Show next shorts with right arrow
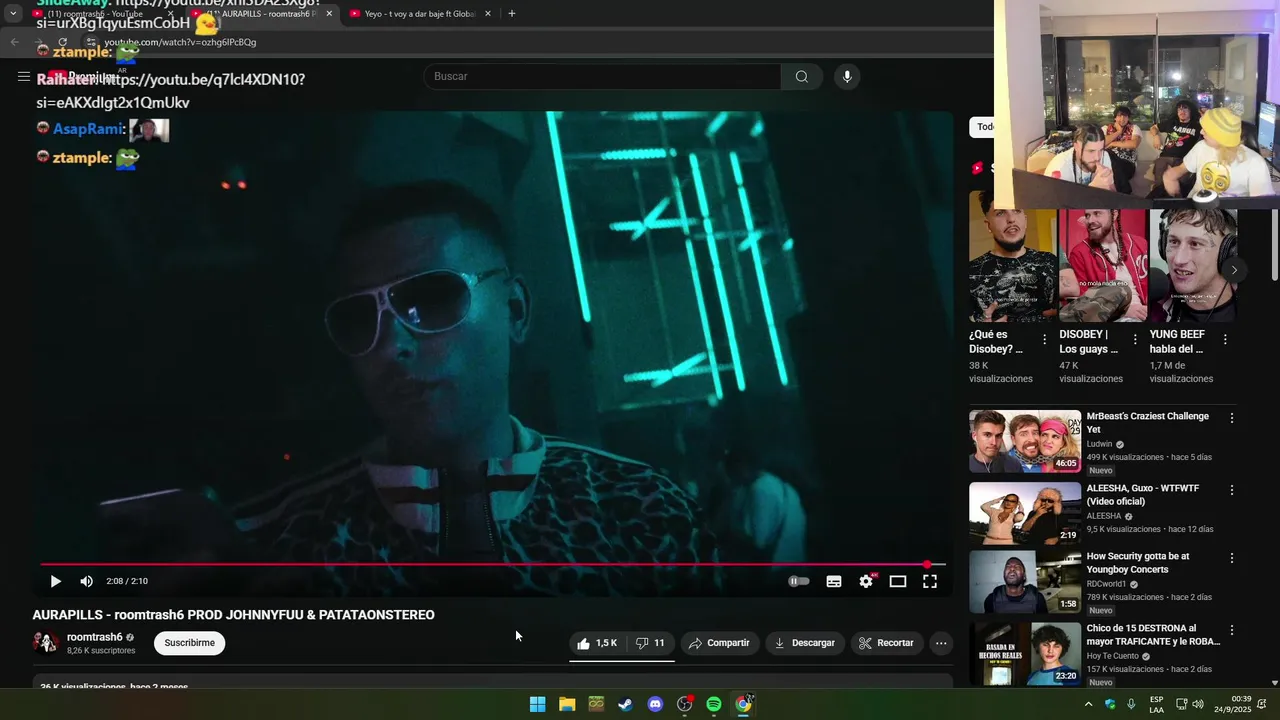The height and width of the screenshot is (720, 1280). coord(1234,270)
